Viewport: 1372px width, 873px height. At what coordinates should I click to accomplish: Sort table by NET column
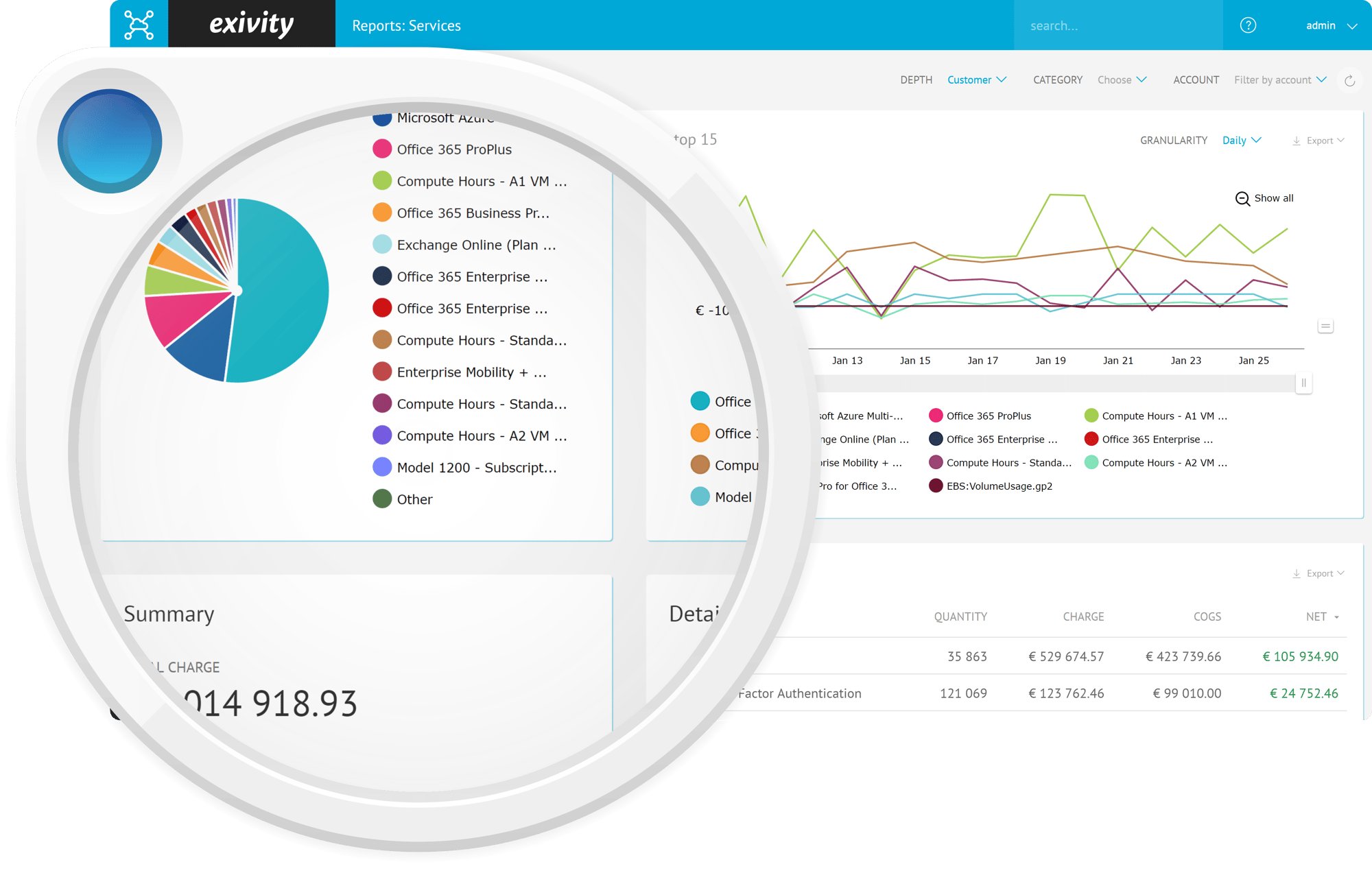pos(1316,617)
